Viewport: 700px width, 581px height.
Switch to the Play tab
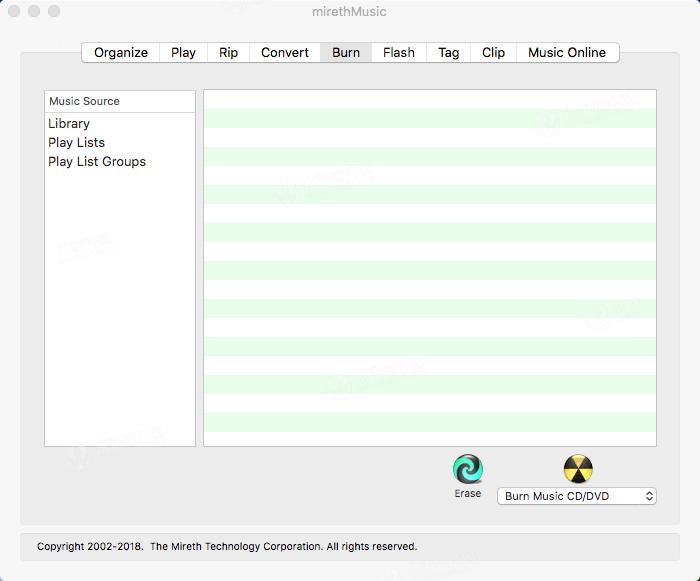point(183,53)
